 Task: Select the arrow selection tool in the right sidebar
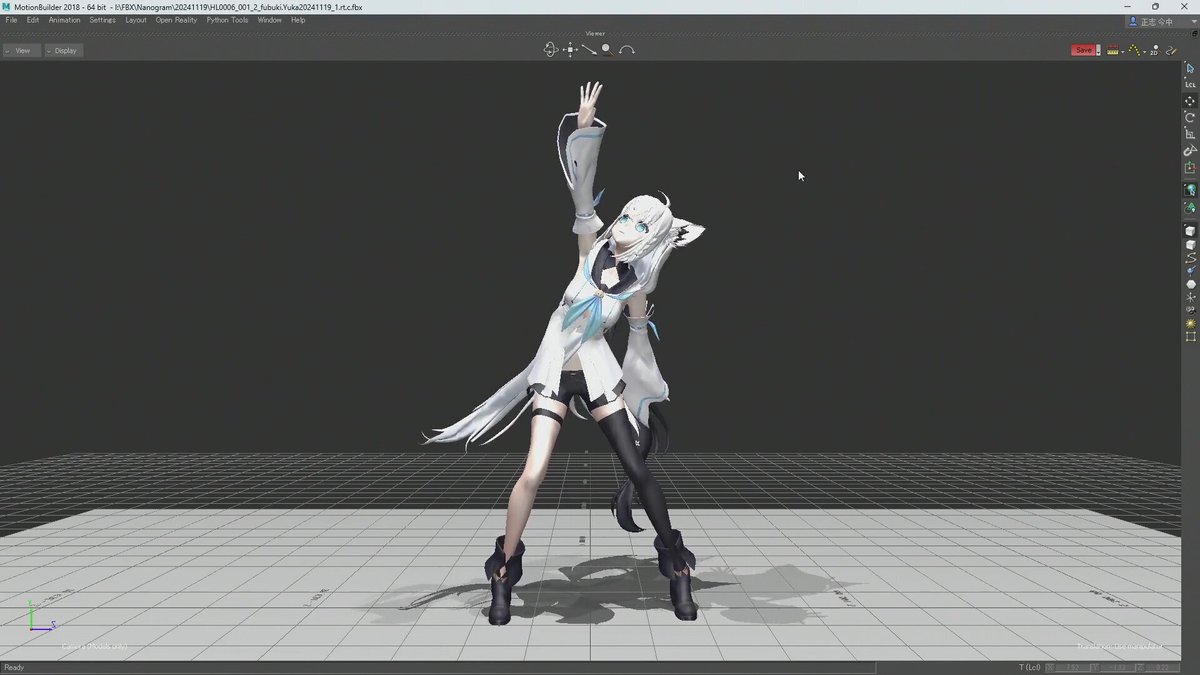[x=1189, y=70]
